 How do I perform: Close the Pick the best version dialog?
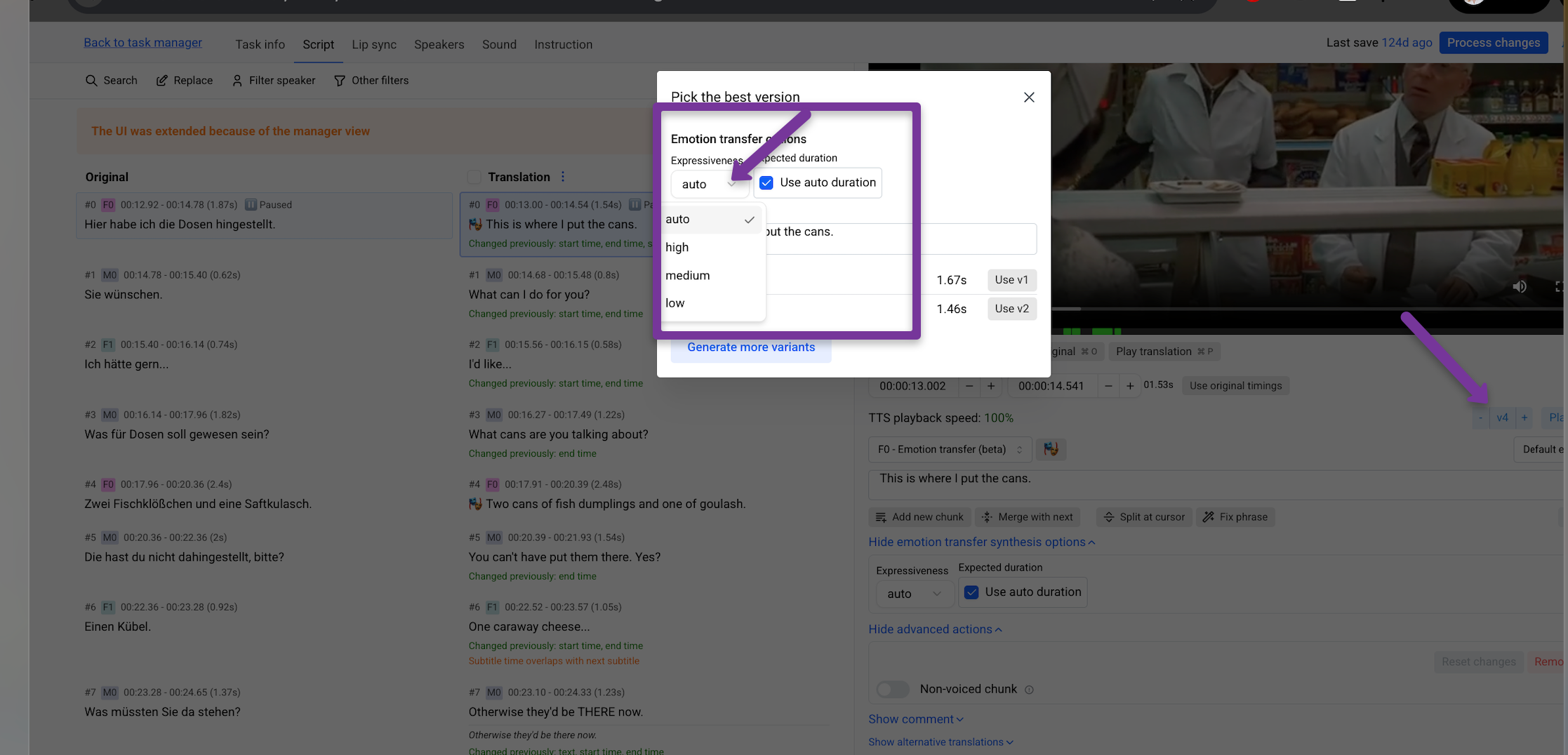point(1029,98)
